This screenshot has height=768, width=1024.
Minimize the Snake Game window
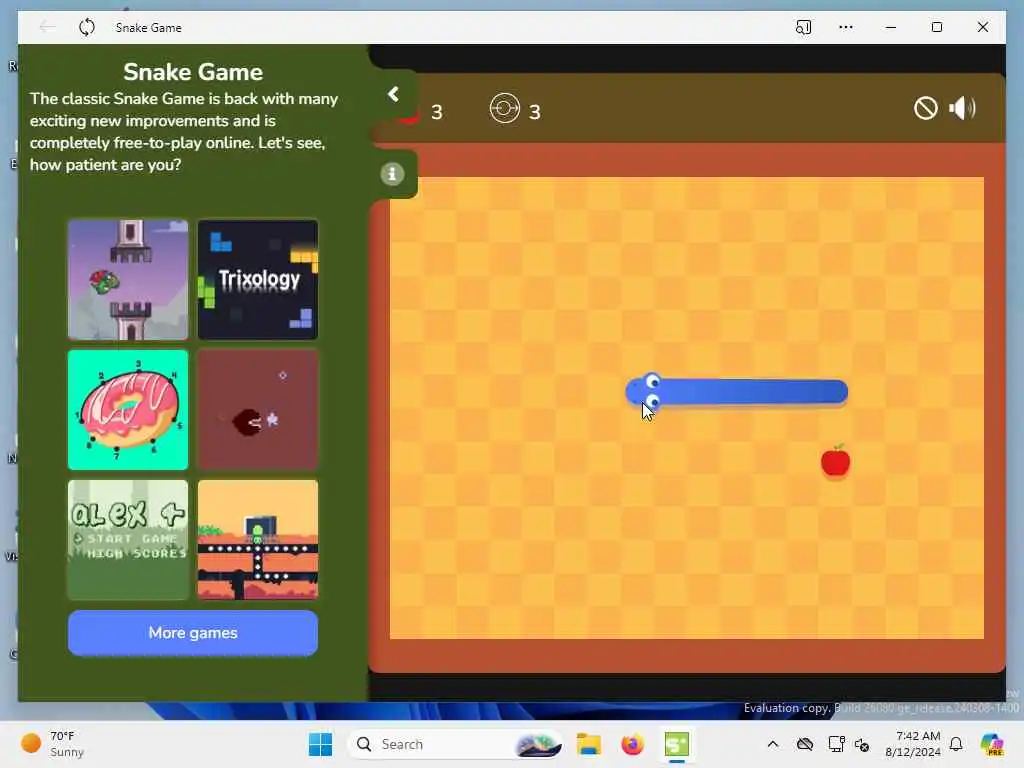[891, 27]
